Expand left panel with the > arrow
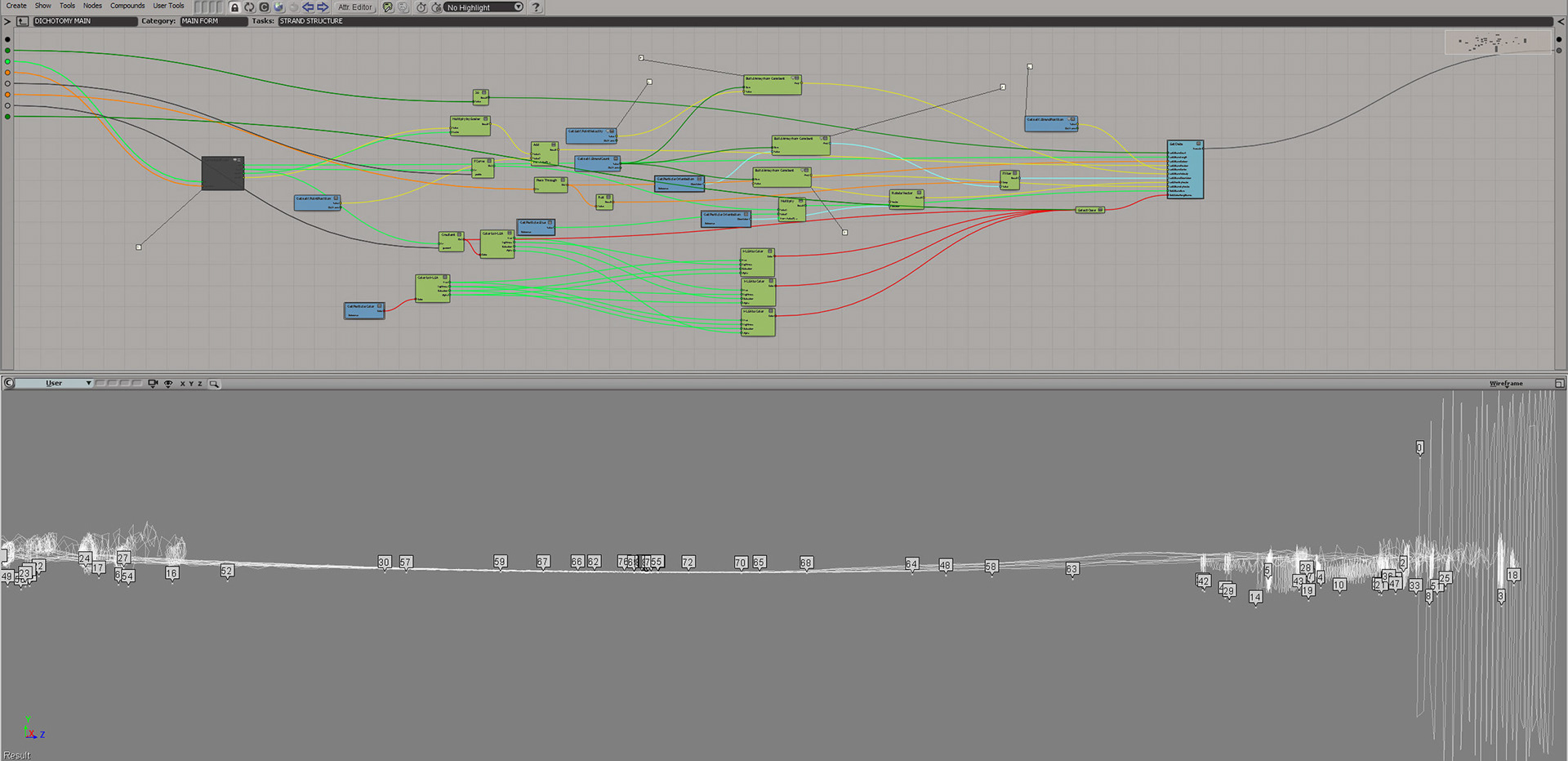 [7, 21]
